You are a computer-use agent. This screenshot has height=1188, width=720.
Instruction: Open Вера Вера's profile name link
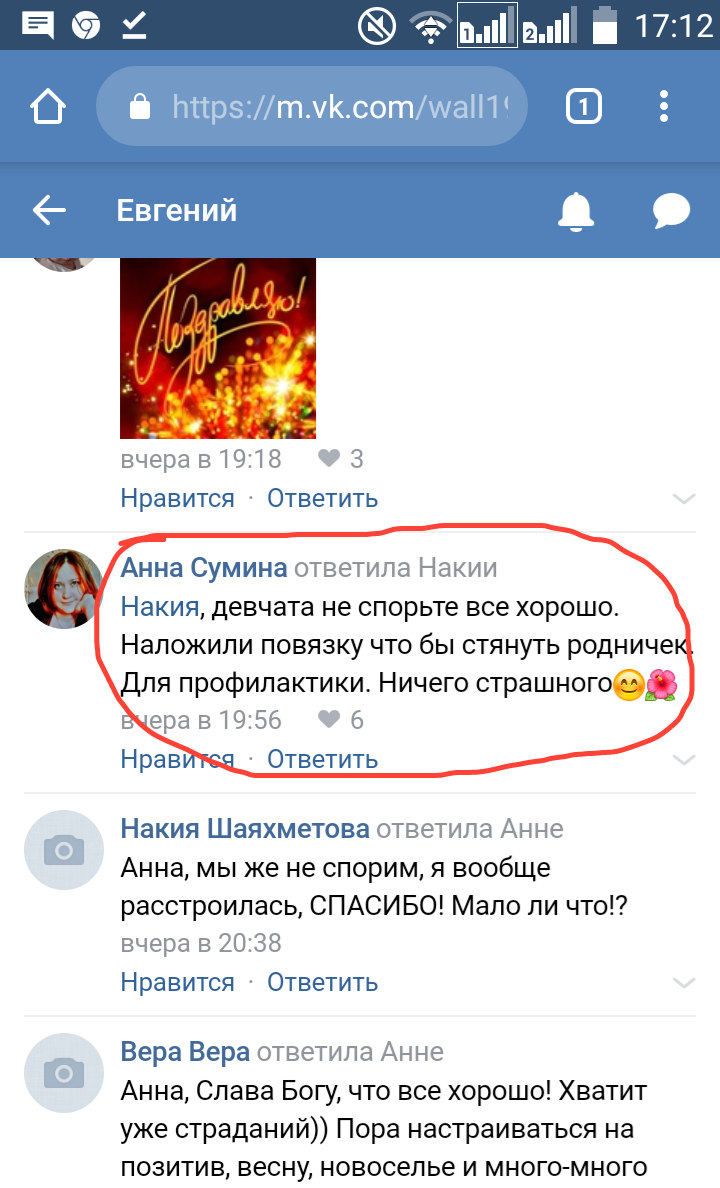click(185, 1052)
